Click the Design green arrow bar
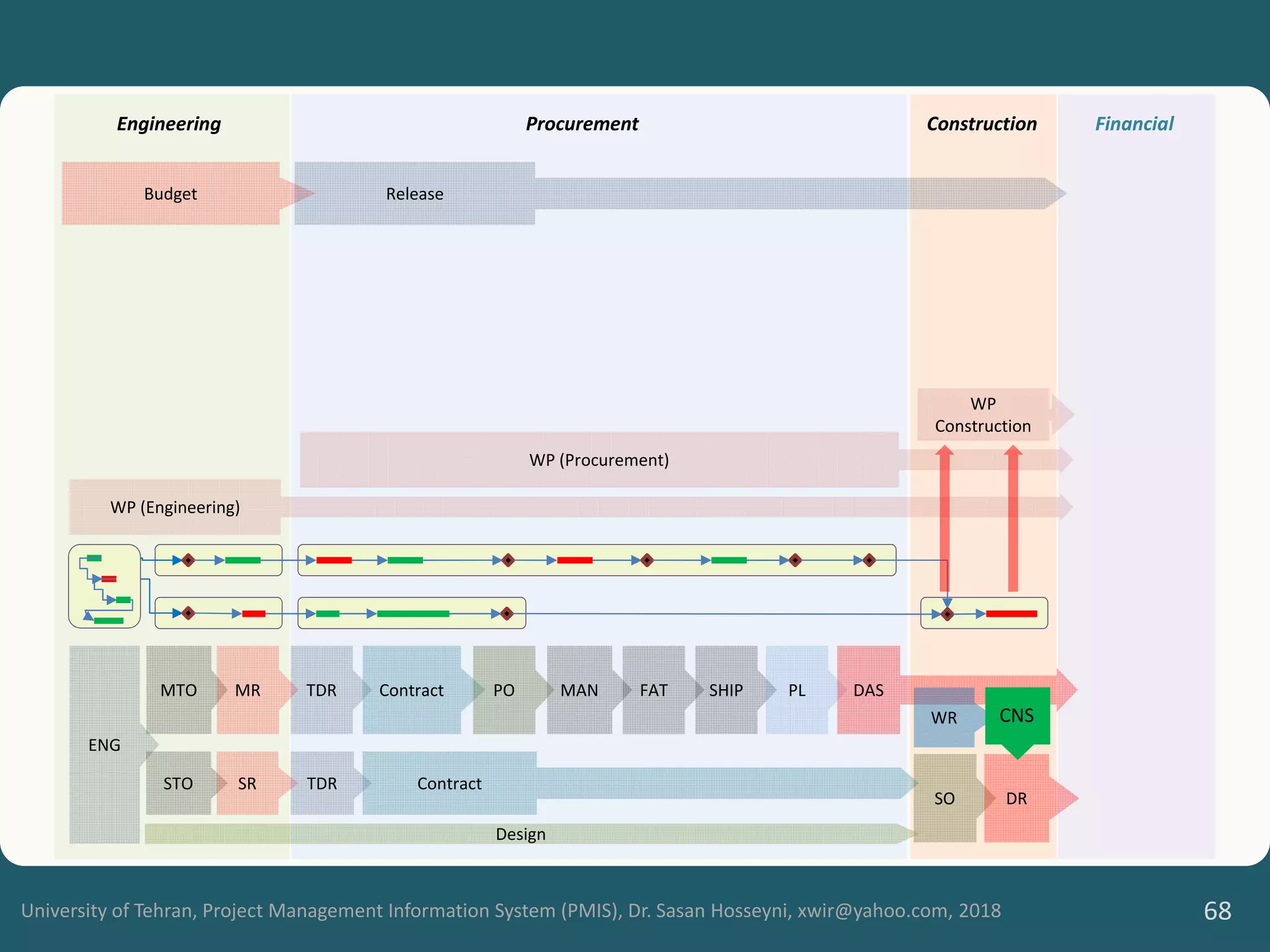The height and width of the screenshot is (952, 1270). [x=521, y=834]
